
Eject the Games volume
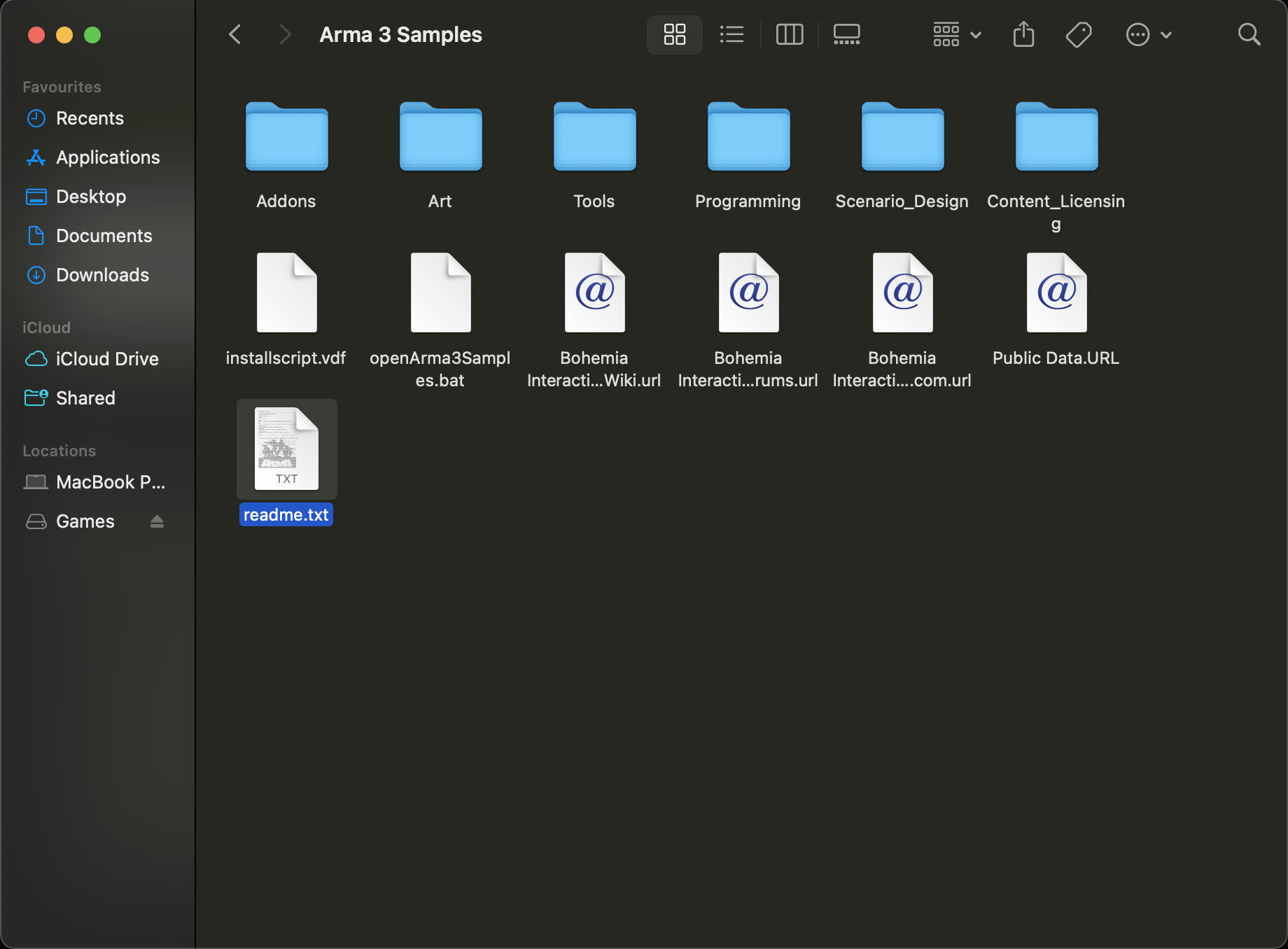157,521
